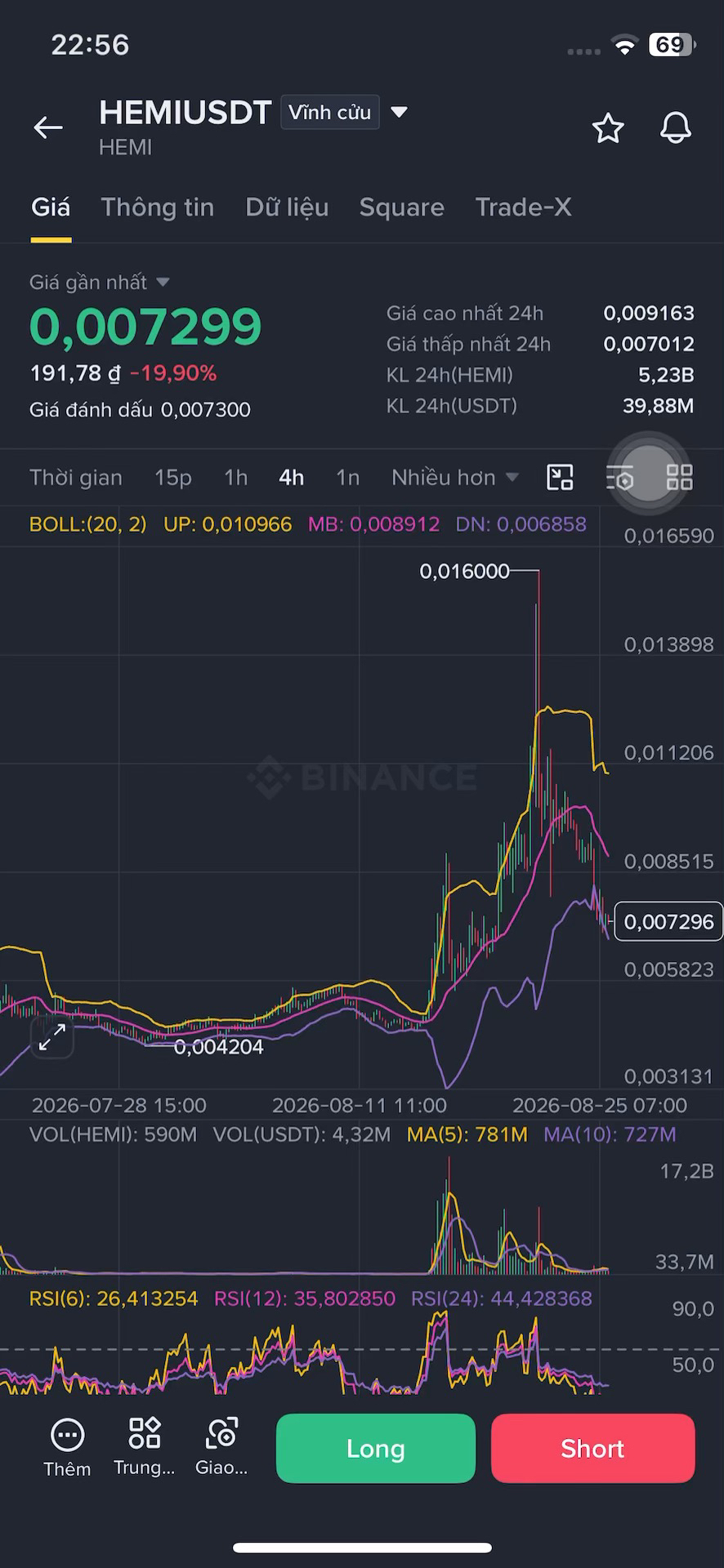Tap the 24h low value 0,007012
The height and width of the screenshot is (1568, 724).
pyautogui.click(x=649, y=344)
